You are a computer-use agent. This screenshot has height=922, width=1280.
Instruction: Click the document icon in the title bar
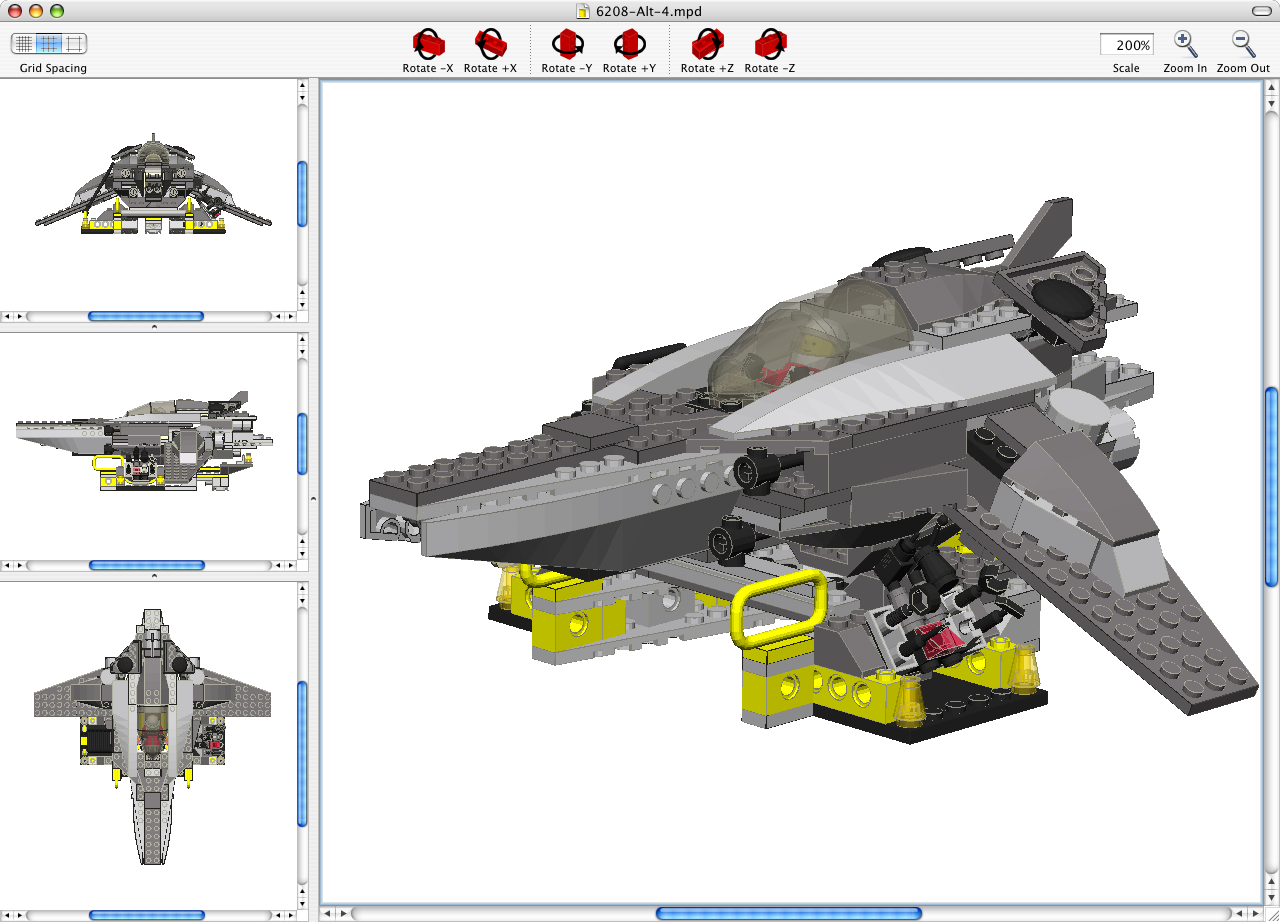(581, 12)
